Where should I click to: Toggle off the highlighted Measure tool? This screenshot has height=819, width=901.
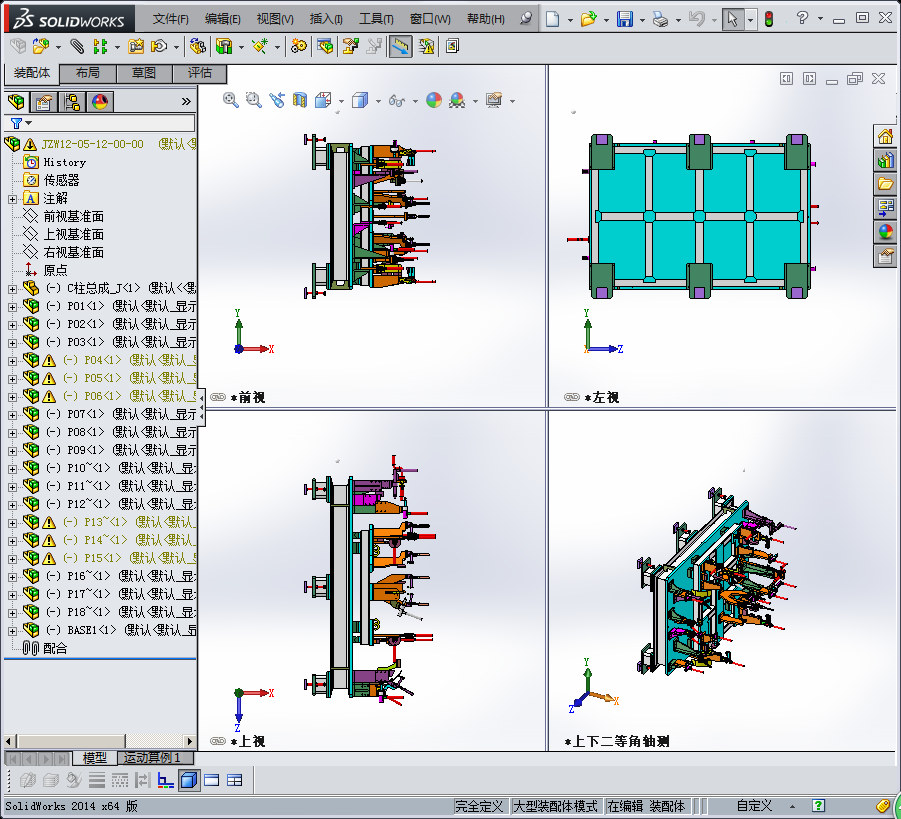pos(400,45)
